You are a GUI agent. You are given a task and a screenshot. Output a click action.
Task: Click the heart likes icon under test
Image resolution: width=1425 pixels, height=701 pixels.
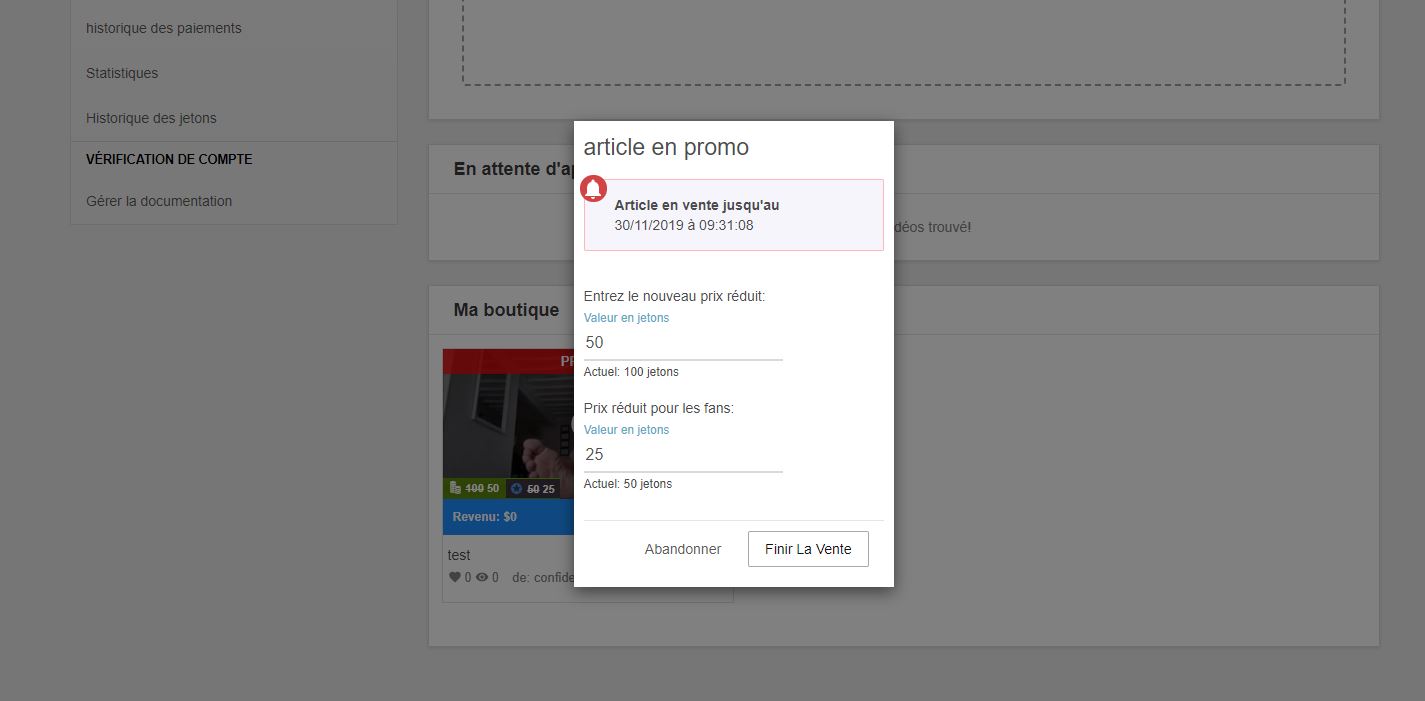point(454,577)
